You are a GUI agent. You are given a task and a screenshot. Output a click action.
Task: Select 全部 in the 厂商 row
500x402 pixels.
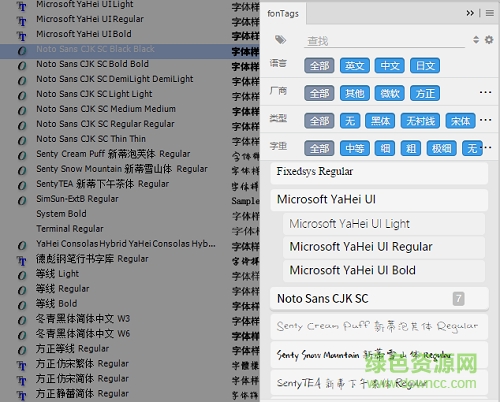pyautogui.click(x=319, y=93)
